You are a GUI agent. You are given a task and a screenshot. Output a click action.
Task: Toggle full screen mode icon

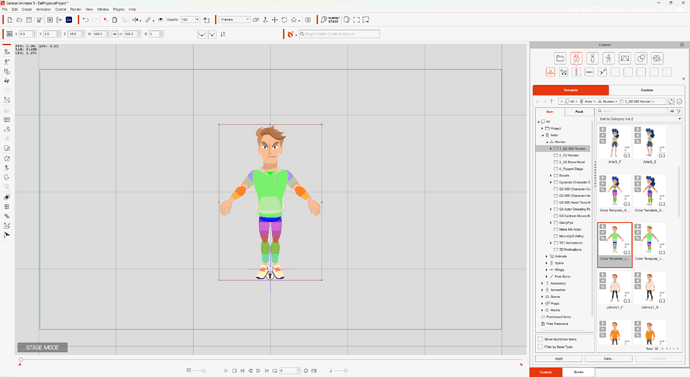coord(356,20)
